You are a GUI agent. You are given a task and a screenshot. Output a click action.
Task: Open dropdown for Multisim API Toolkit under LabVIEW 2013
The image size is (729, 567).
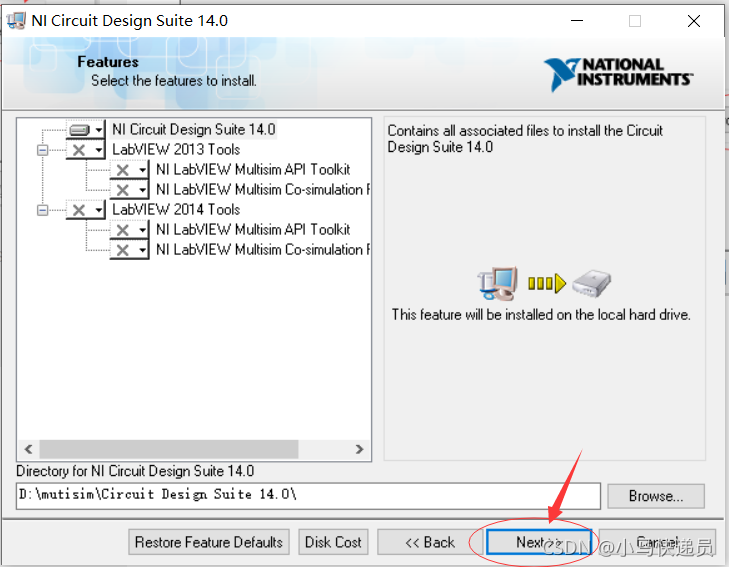(130, 170)
